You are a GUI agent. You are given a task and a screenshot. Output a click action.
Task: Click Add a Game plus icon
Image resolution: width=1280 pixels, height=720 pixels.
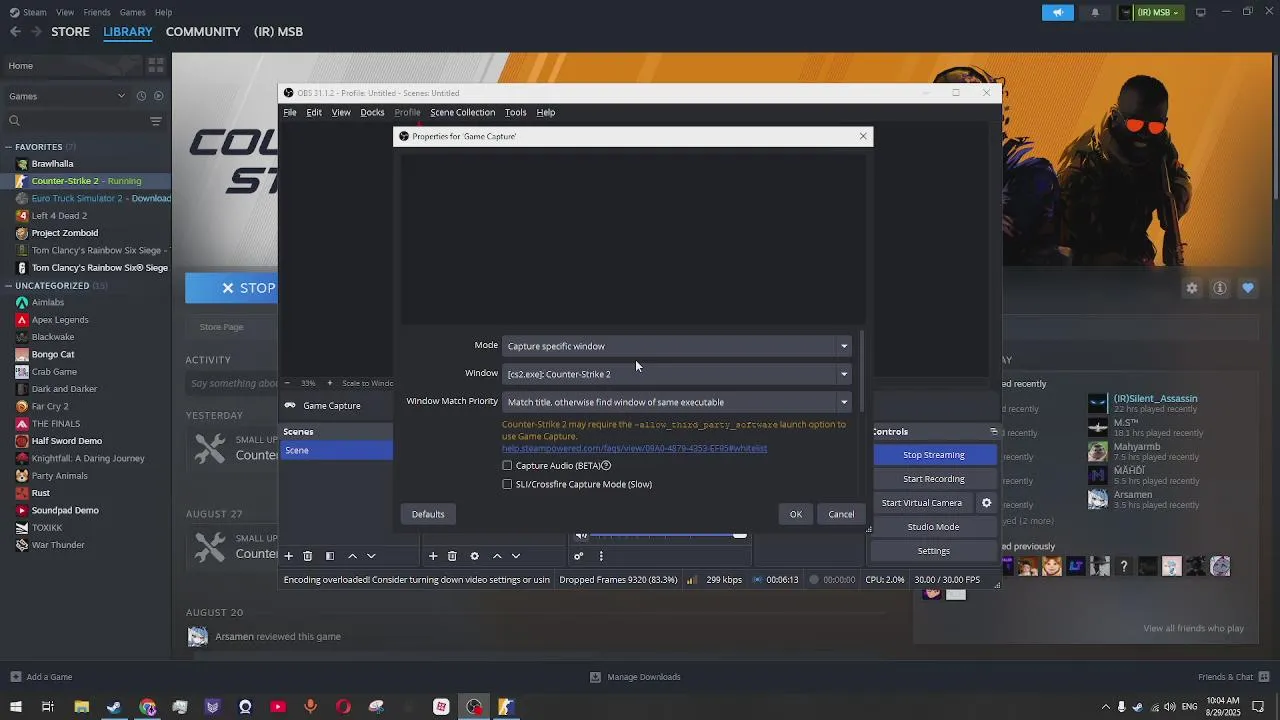pos(15,677)
